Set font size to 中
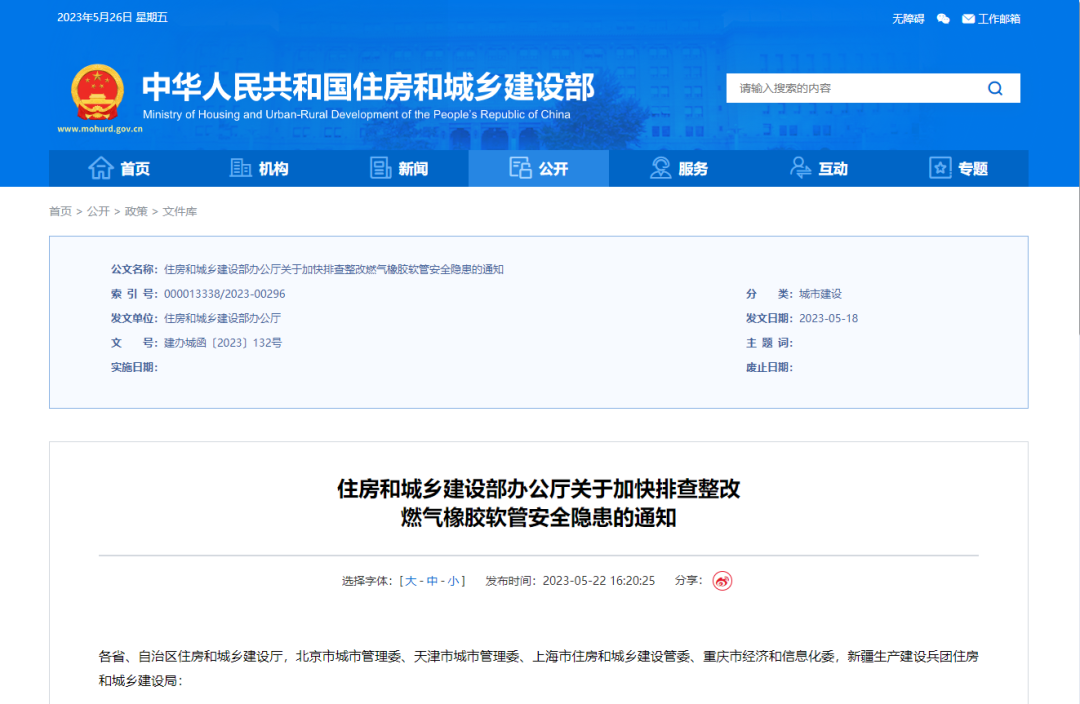Image resolution: width=1080 pixels, height=704 pixels. pos(432,581)
